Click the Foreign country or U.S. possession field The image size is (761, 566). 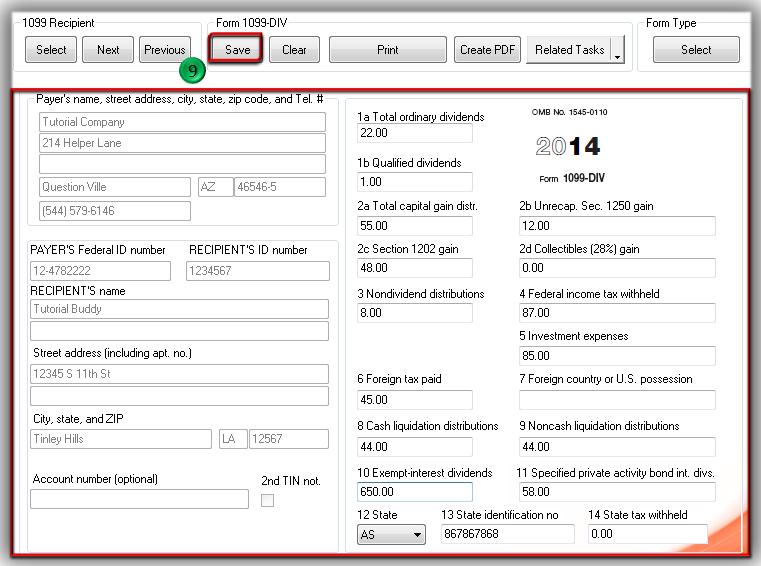[x=617, y=400]
